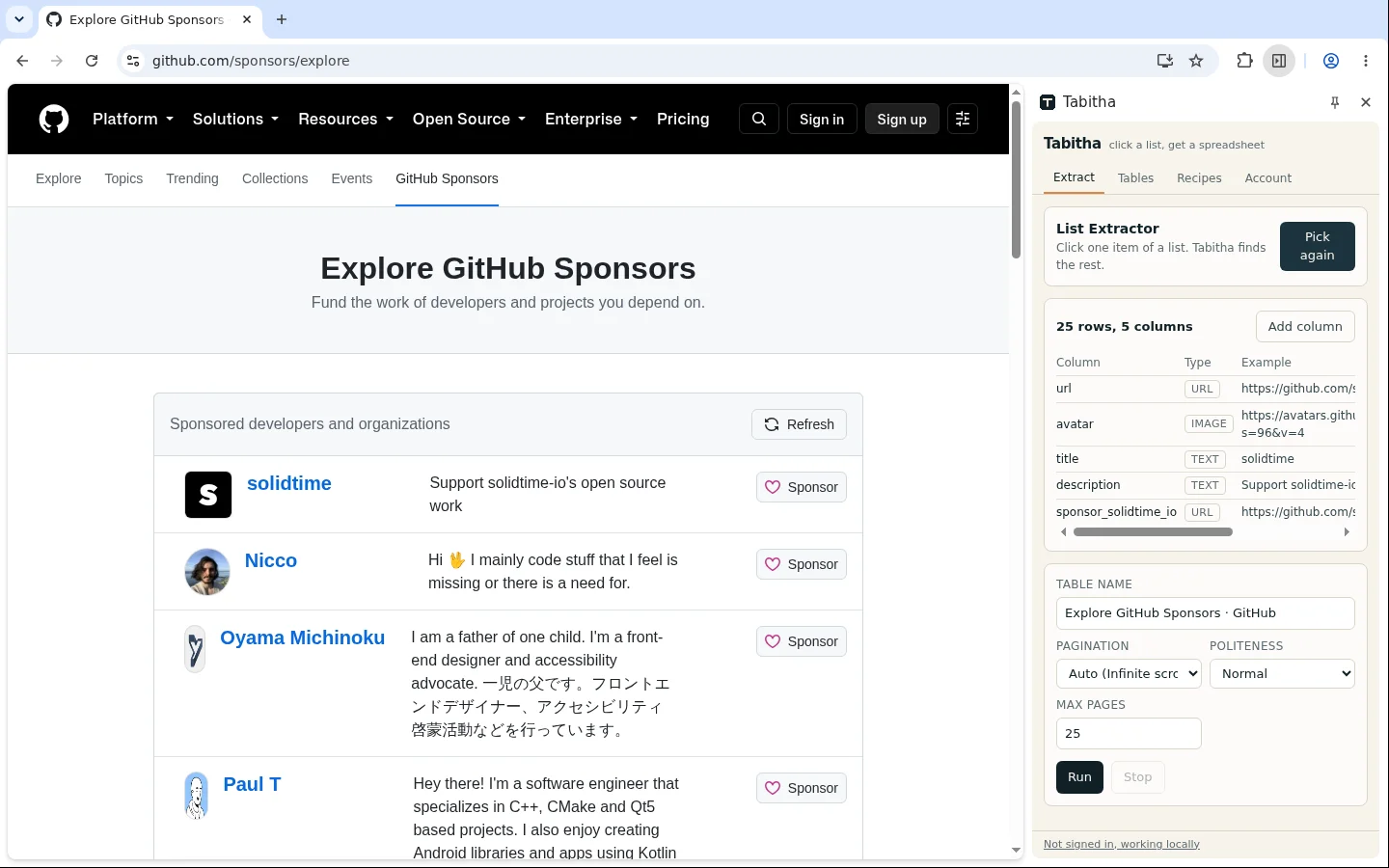Open the Chrome three-dot menu
Viewport: 1389px width, 868px height.
pos(1366,61)
